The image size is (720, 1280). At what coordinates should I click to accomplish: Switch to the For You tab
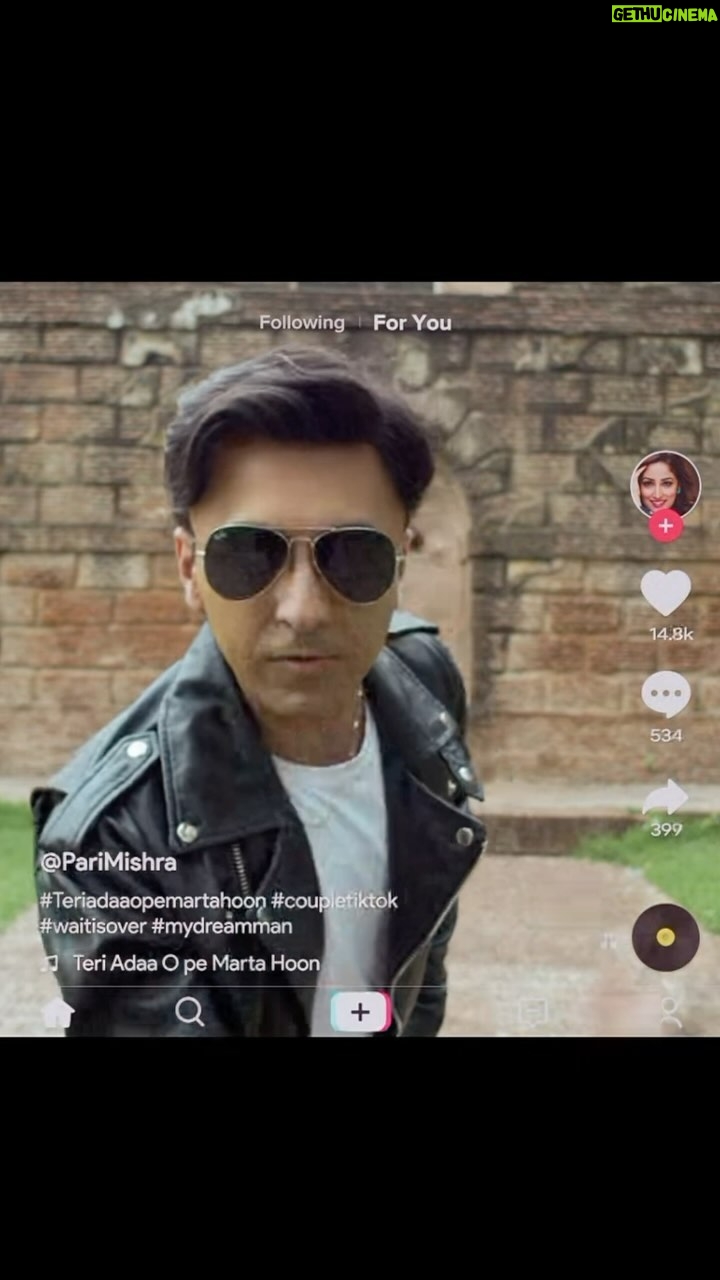point(412,323)
